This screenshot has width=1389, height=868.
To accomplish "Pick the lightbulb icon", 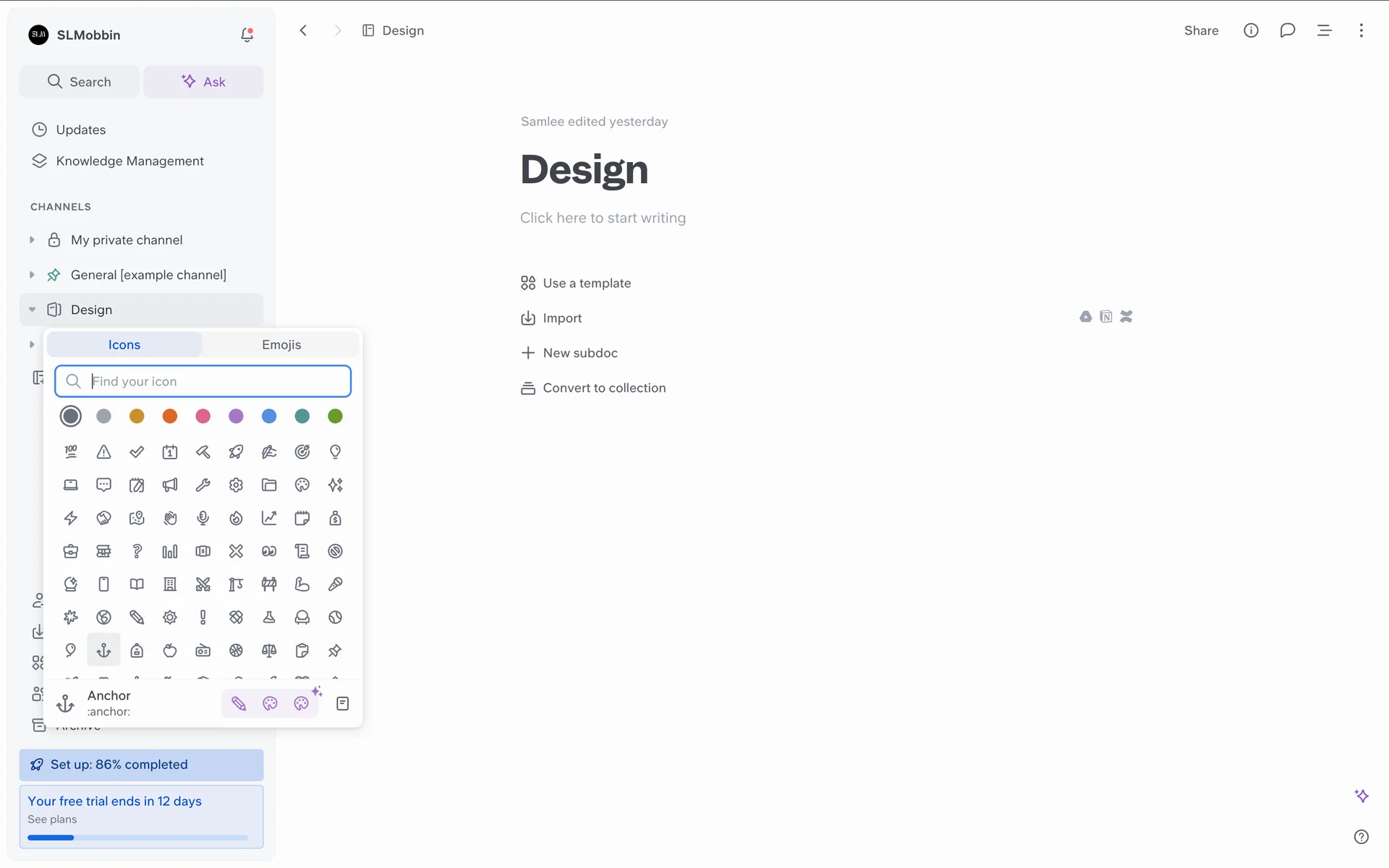I will point(335,452).
